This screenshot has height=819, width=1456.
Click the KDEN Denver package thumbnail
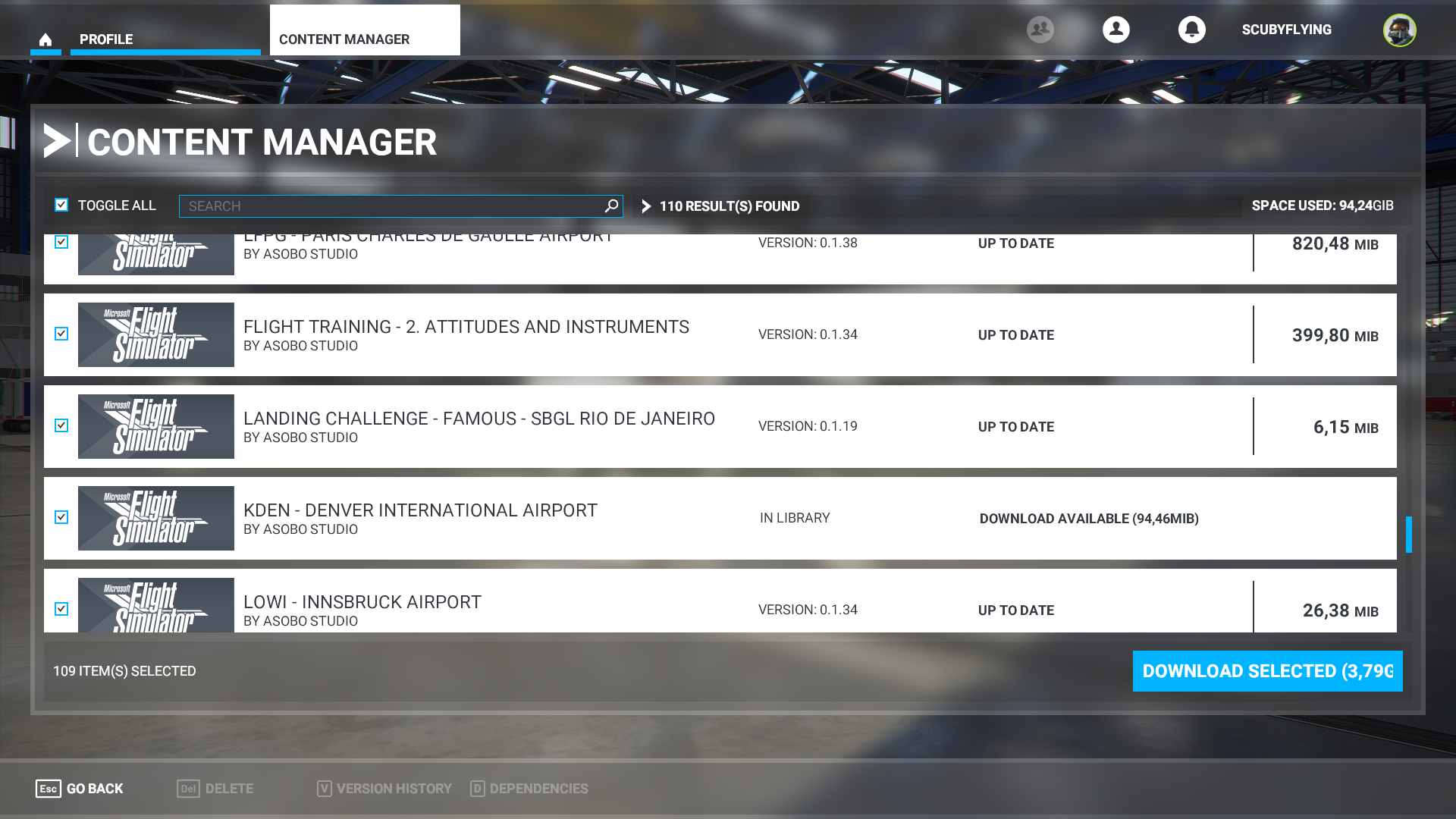coord(156,518)
